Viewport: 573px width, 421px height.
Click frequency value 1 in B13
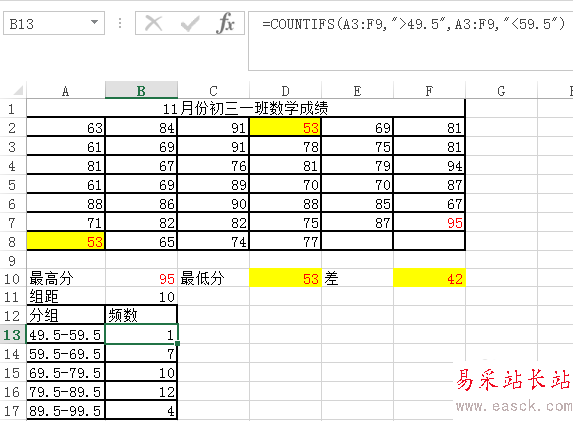[x=141, y=334]
